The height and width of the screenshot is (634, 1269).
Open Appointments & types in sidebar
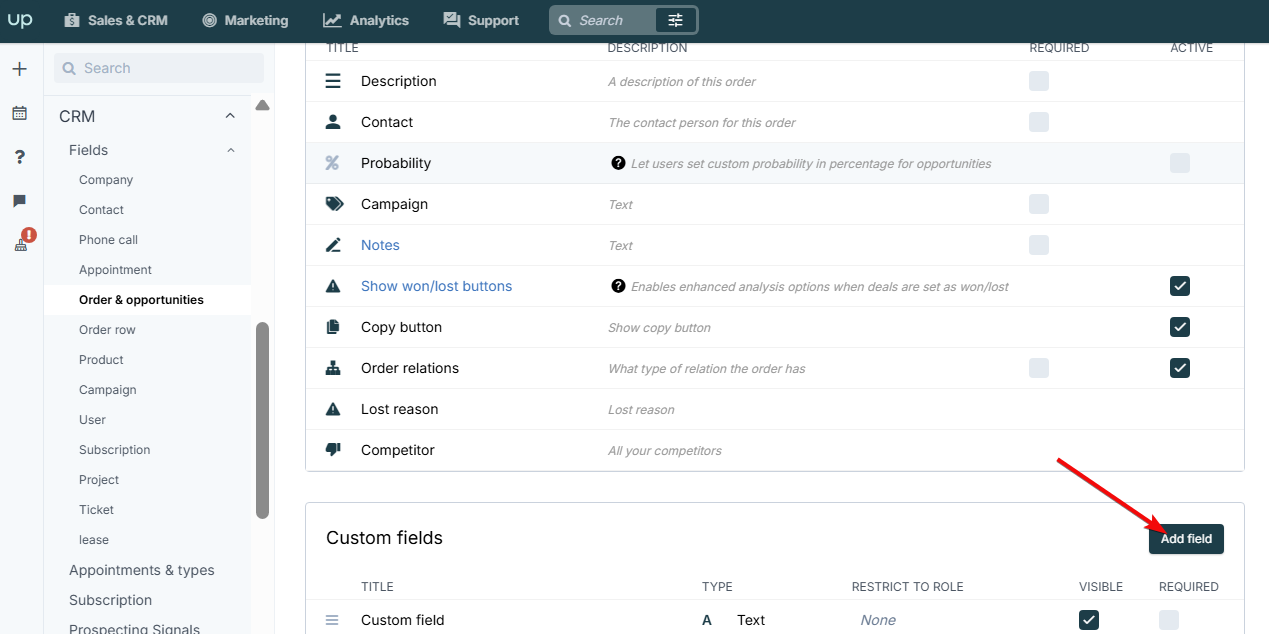142,570
